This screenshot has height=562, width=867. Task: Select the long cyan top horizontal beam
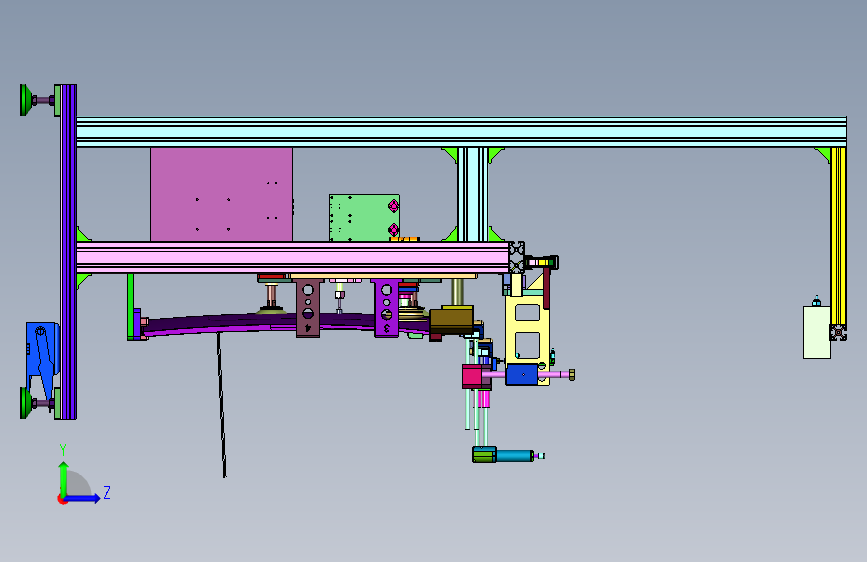tap(461, 132)
